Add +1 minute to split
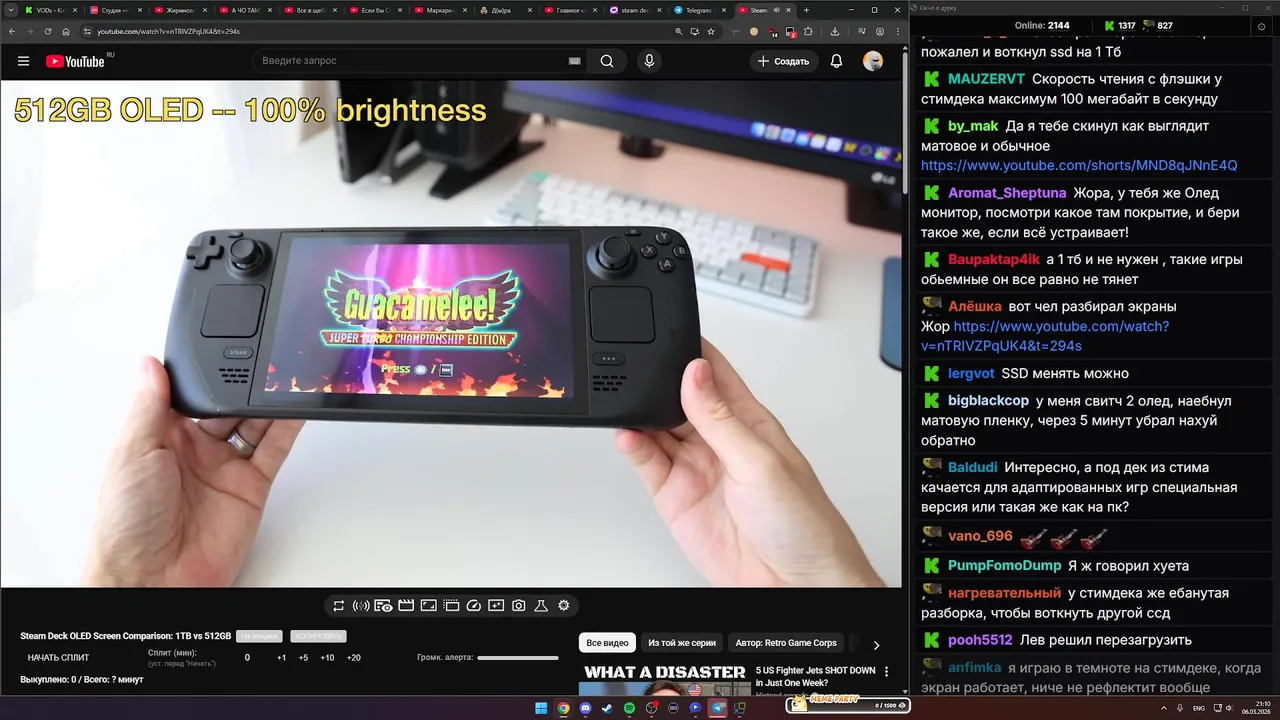Viewport: 1280px width, 720px height. coord(281,658)
